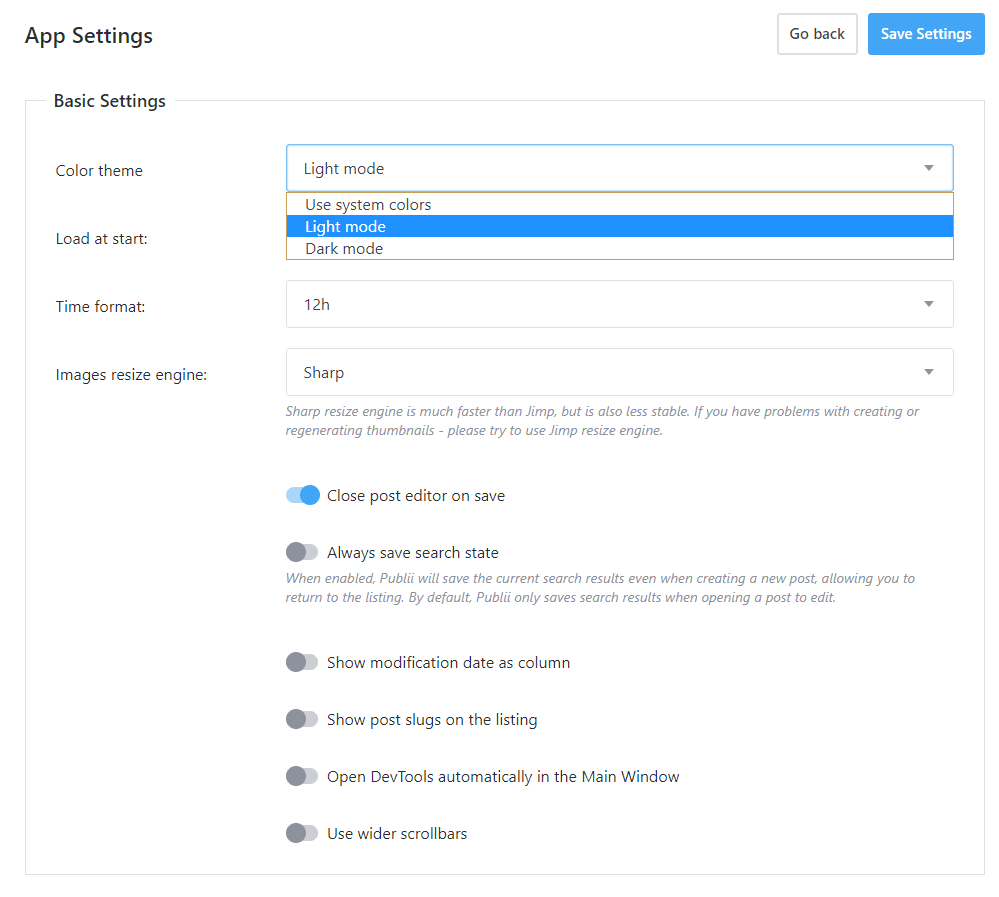The height and width of the screenshot is (897, 999).
Task: Click the Go back button
Action: click(x=817, y=34)
